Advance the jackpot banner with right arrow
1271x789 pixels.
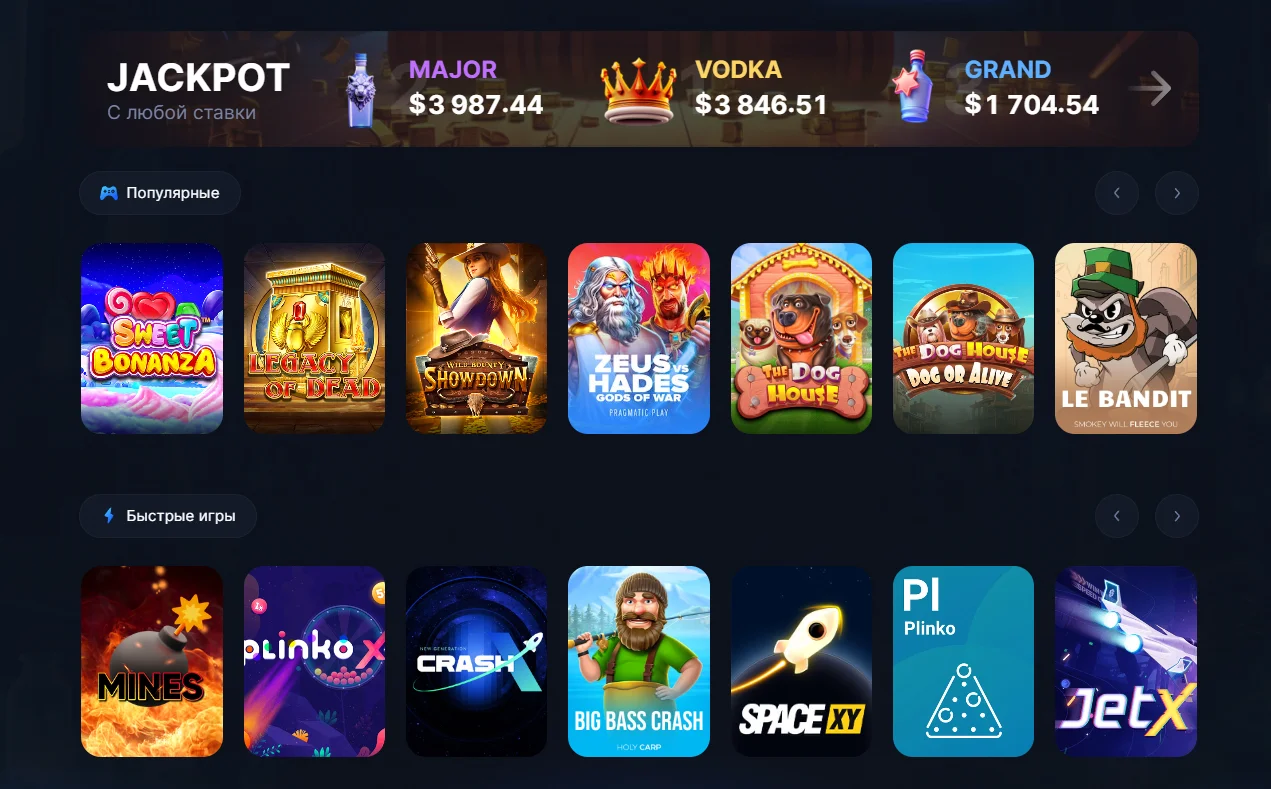tap(1150, 89)
